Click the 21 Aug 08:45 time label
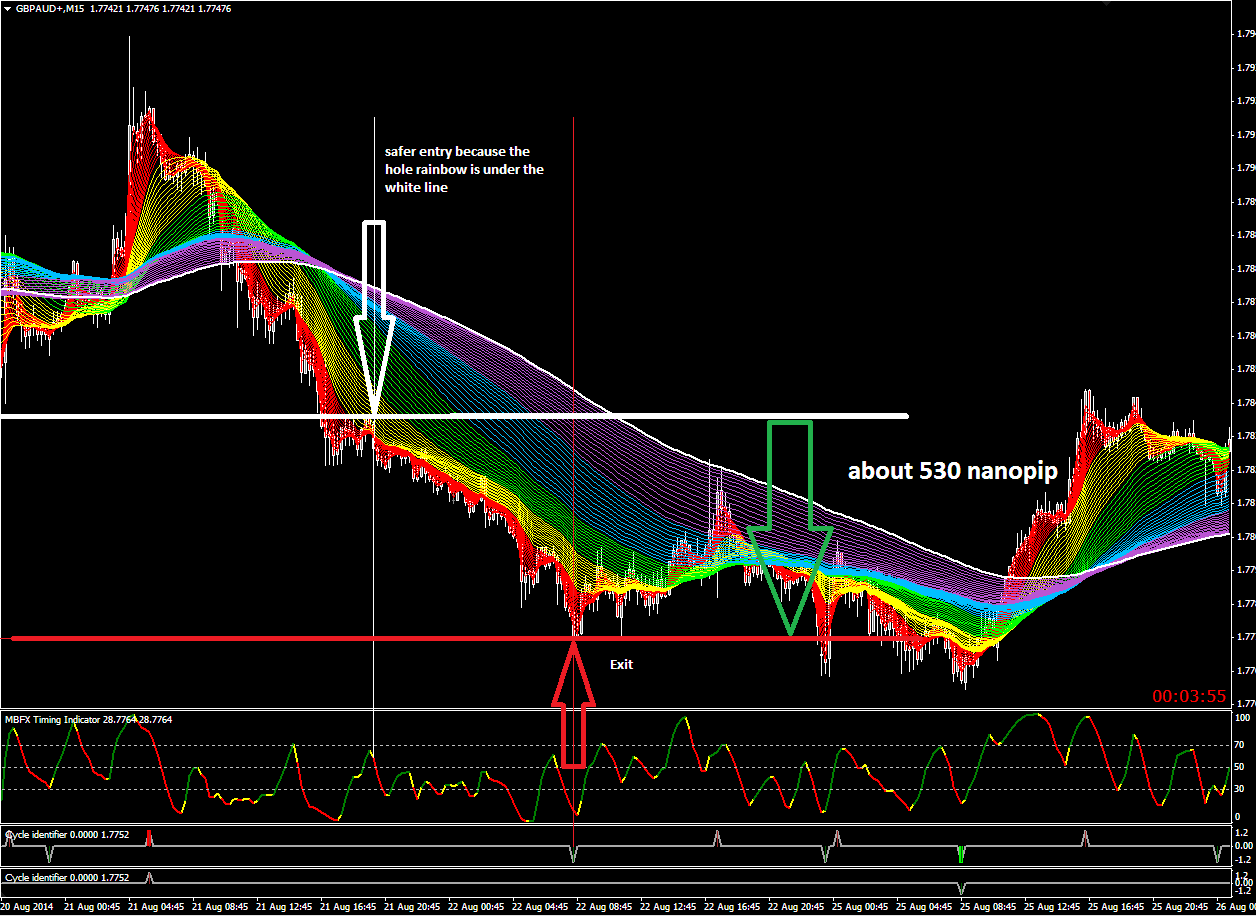This screenshot has width=1256, height=916. (x=220, y=907)
